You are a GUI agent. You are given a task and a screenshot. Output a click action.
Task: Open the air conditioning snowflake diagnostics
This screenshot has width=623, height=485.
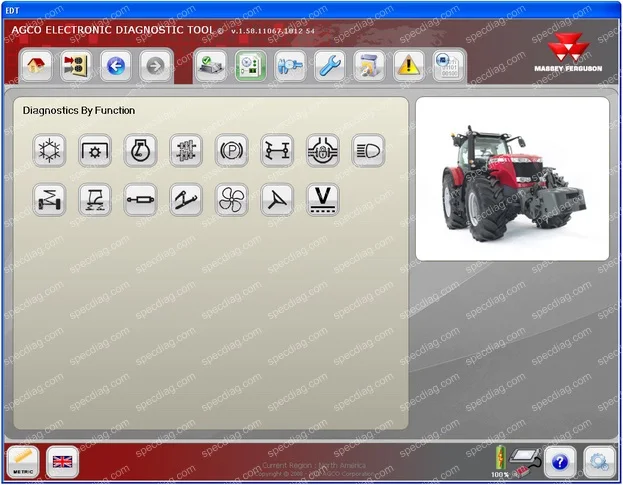(49, 151)
